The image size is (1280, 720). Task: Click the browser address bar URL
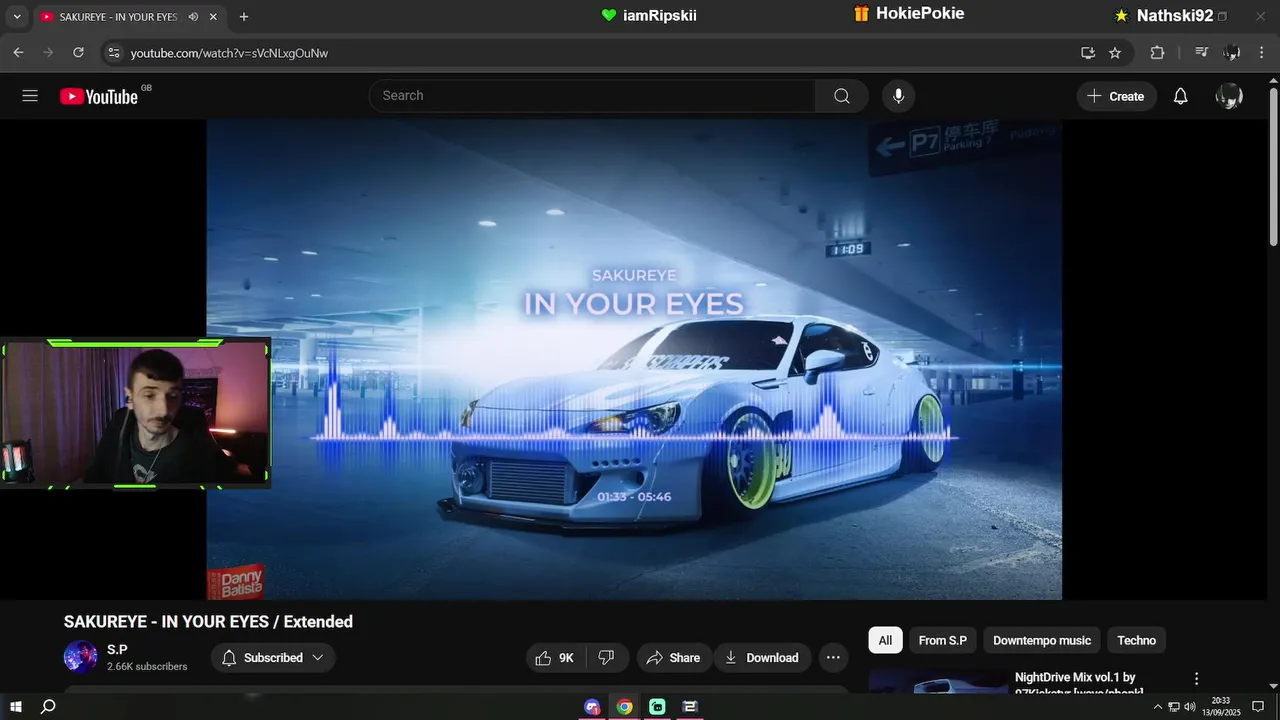229,53
